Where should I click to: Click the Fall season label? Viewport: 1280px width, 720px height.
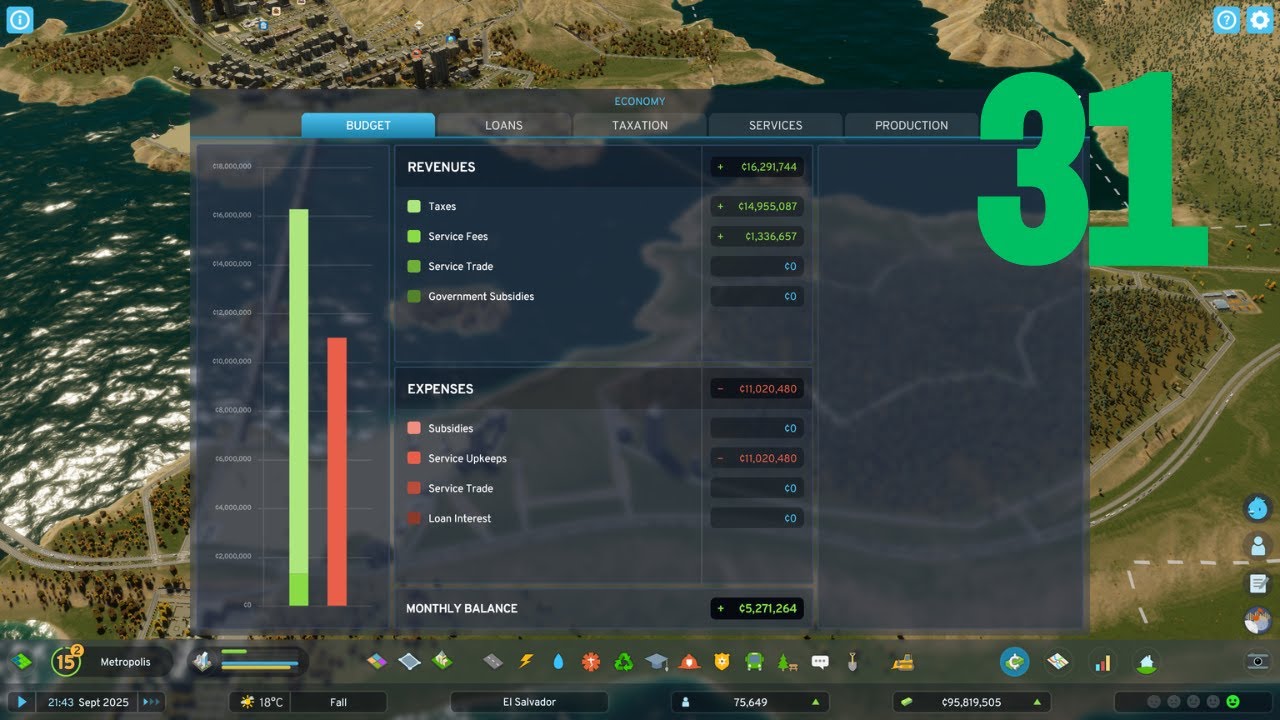click(x=339, y=702)
